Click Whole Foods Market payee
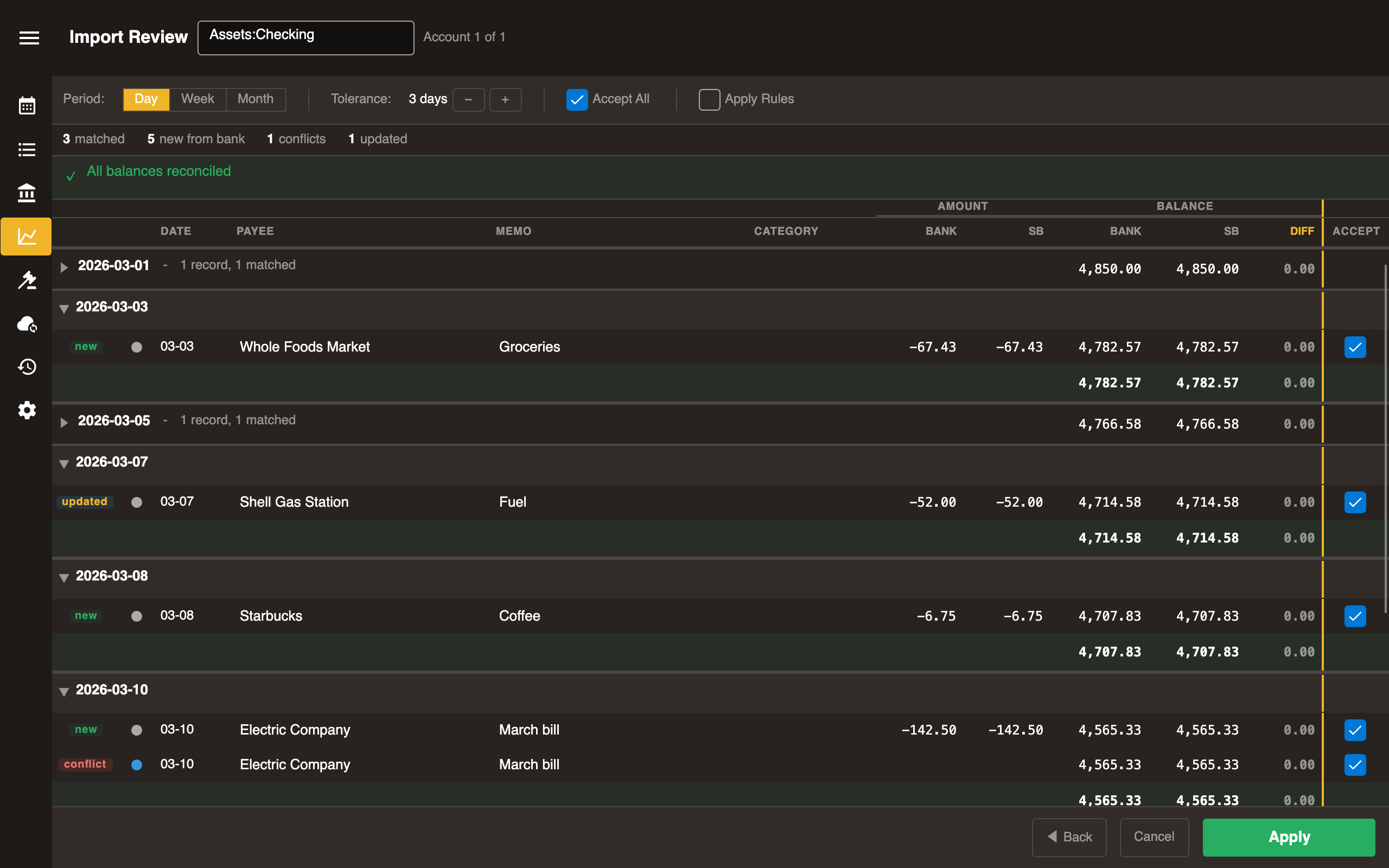Image resolution: width=1389 pixels, height=868 pixels. click(x=305, y=347)
